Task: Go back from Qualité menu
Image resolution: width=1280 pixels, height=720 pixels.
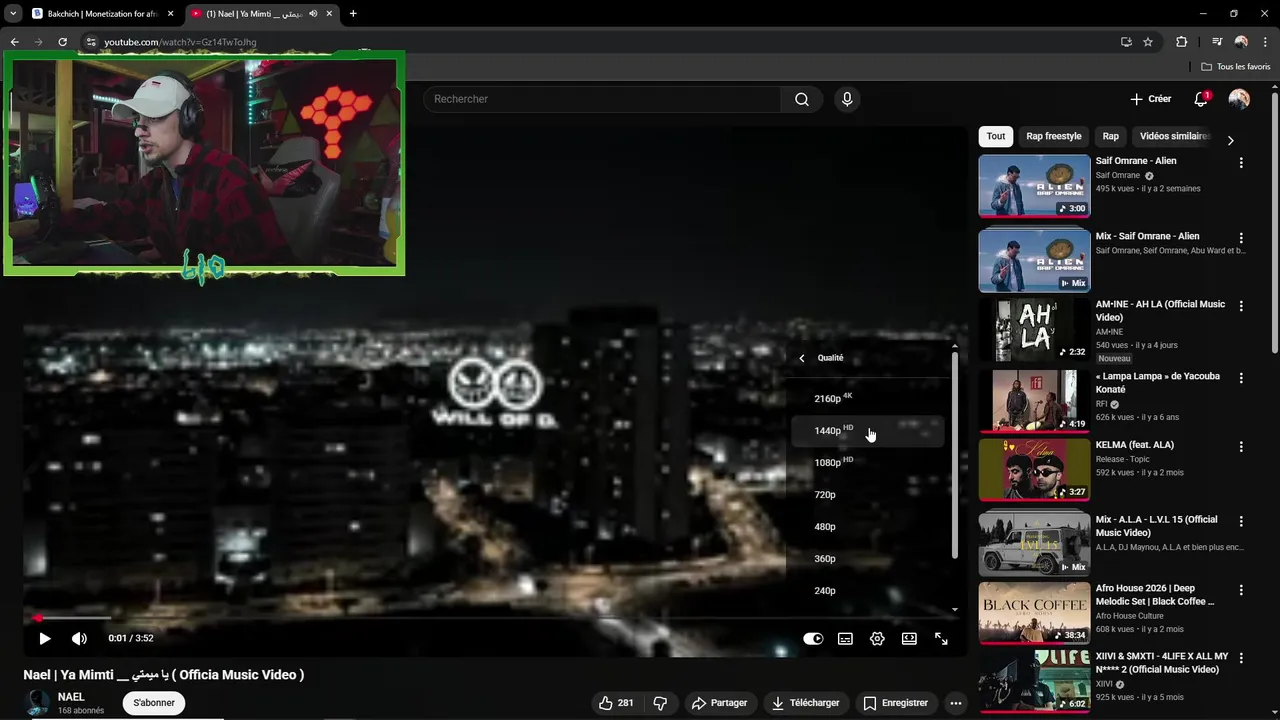Action: (x=801, y=358)
